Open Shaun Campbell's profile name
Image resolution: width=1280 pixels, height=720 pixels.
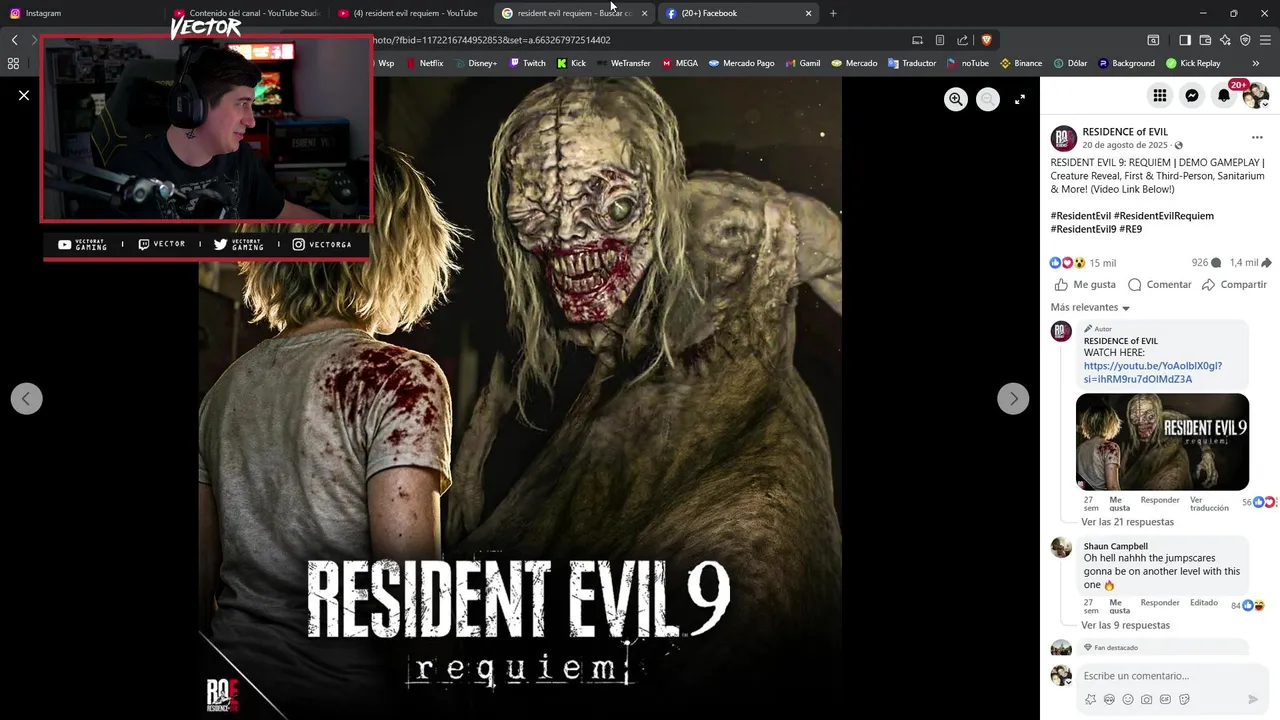tap(1116, 546)
